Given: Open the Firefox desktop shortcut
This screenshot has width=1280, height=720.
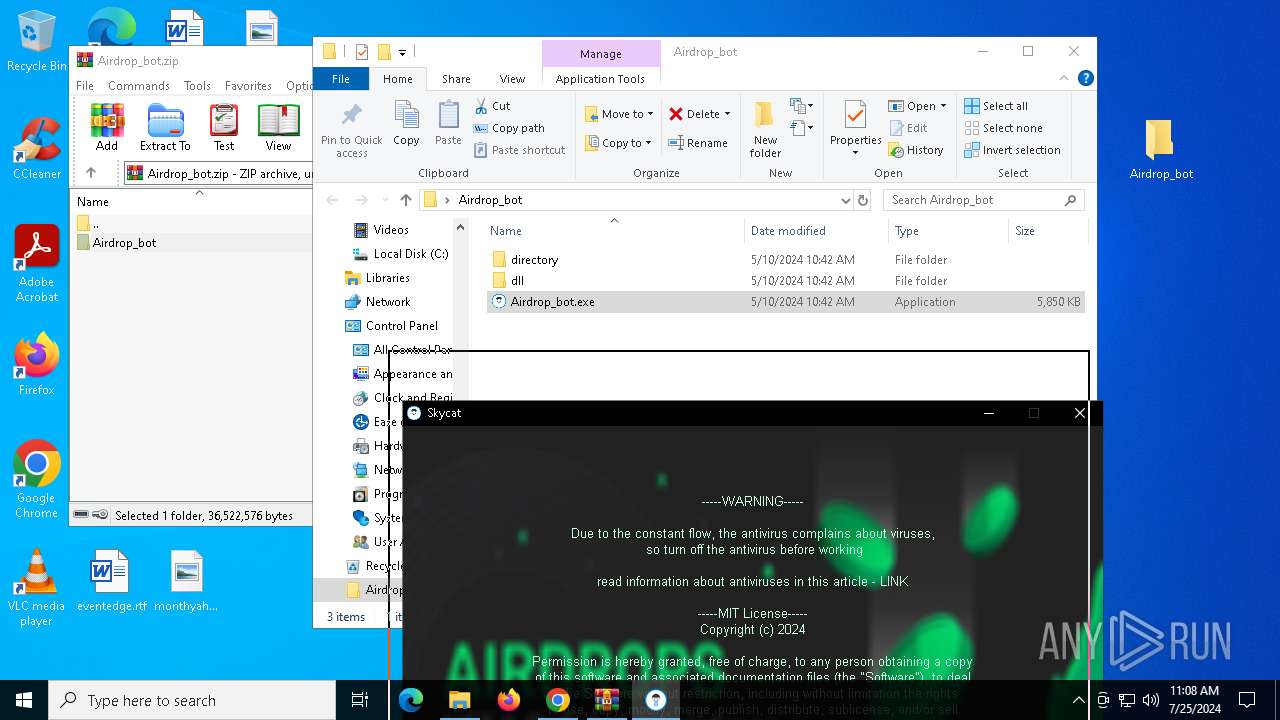Looking at the screenshot, I should coord(36,364).
